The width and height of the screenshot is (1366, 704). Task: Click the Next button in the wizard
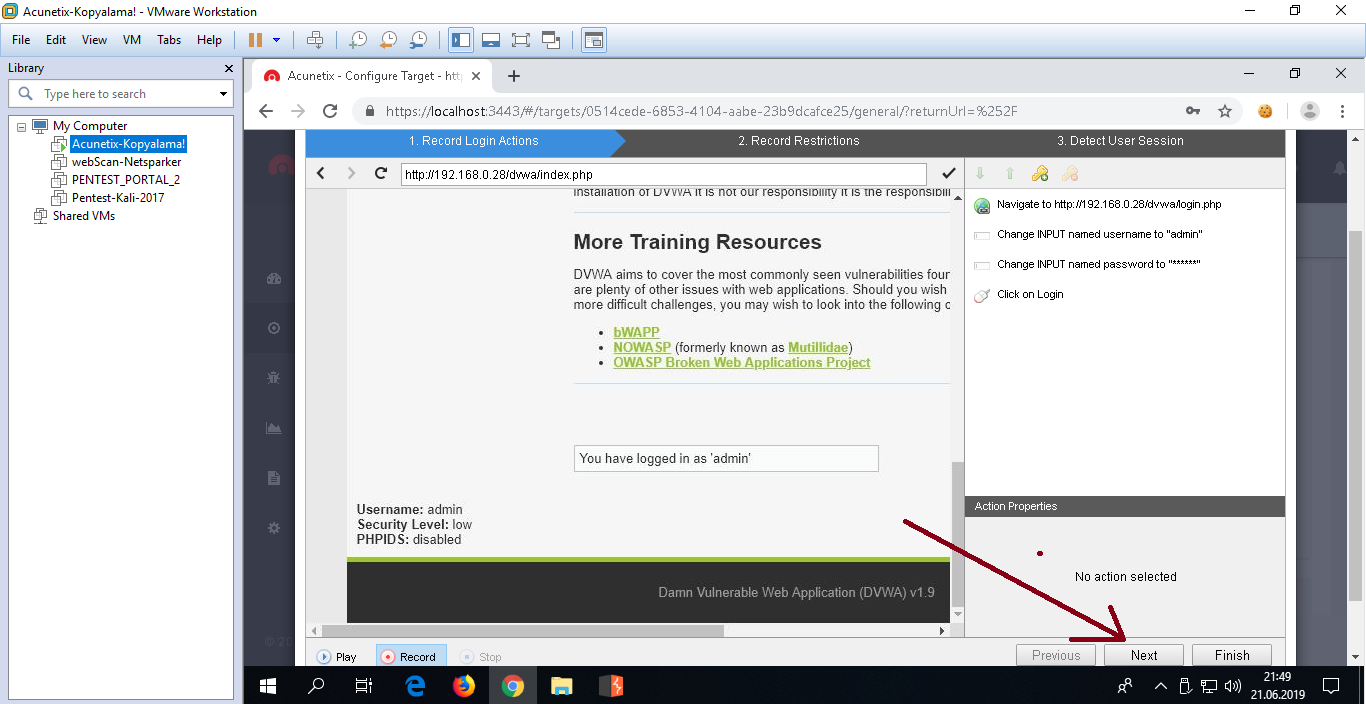tap(1143, 656)
